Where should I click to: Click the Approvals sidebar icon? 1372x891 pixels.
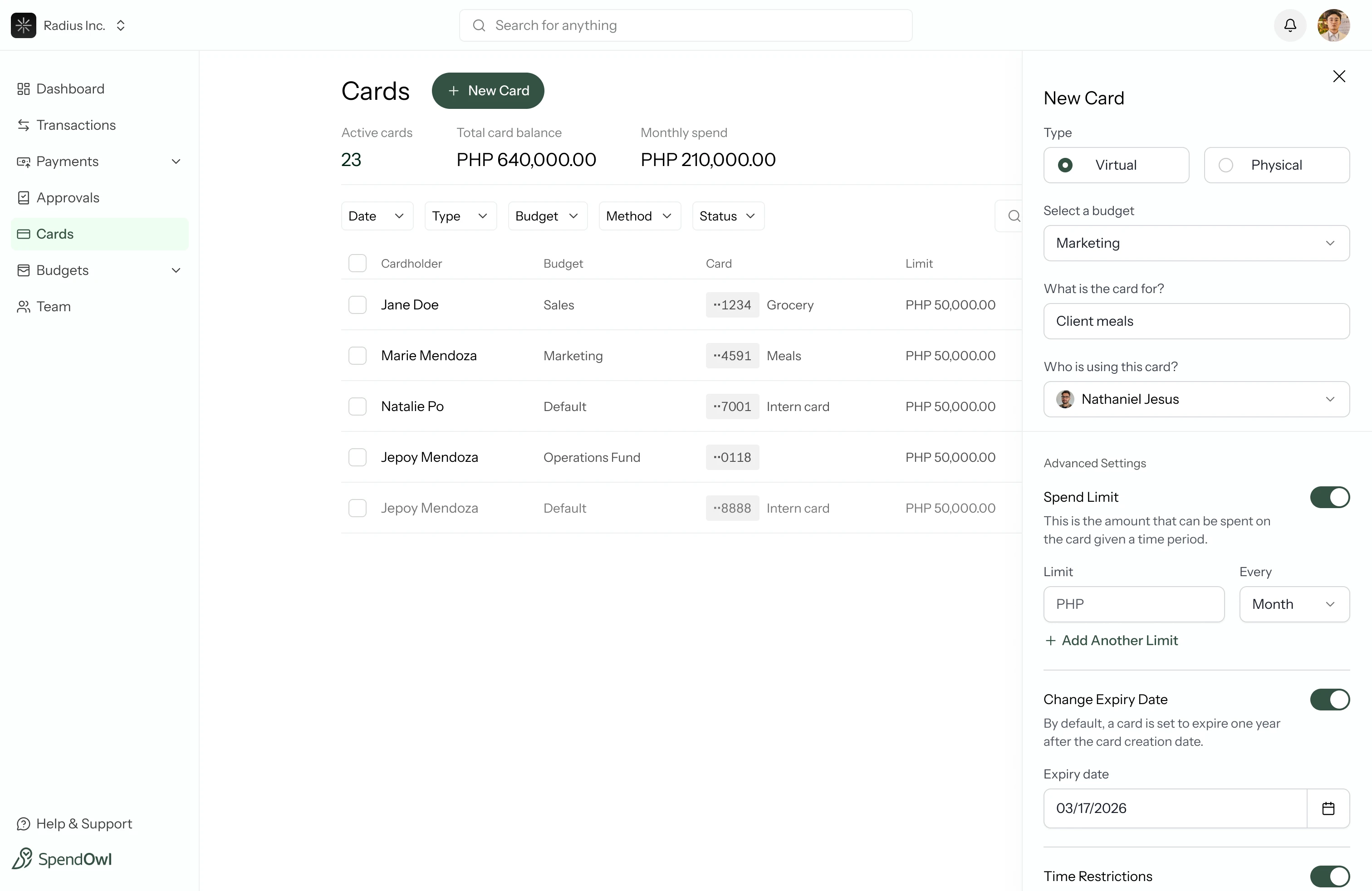point(24,197)
